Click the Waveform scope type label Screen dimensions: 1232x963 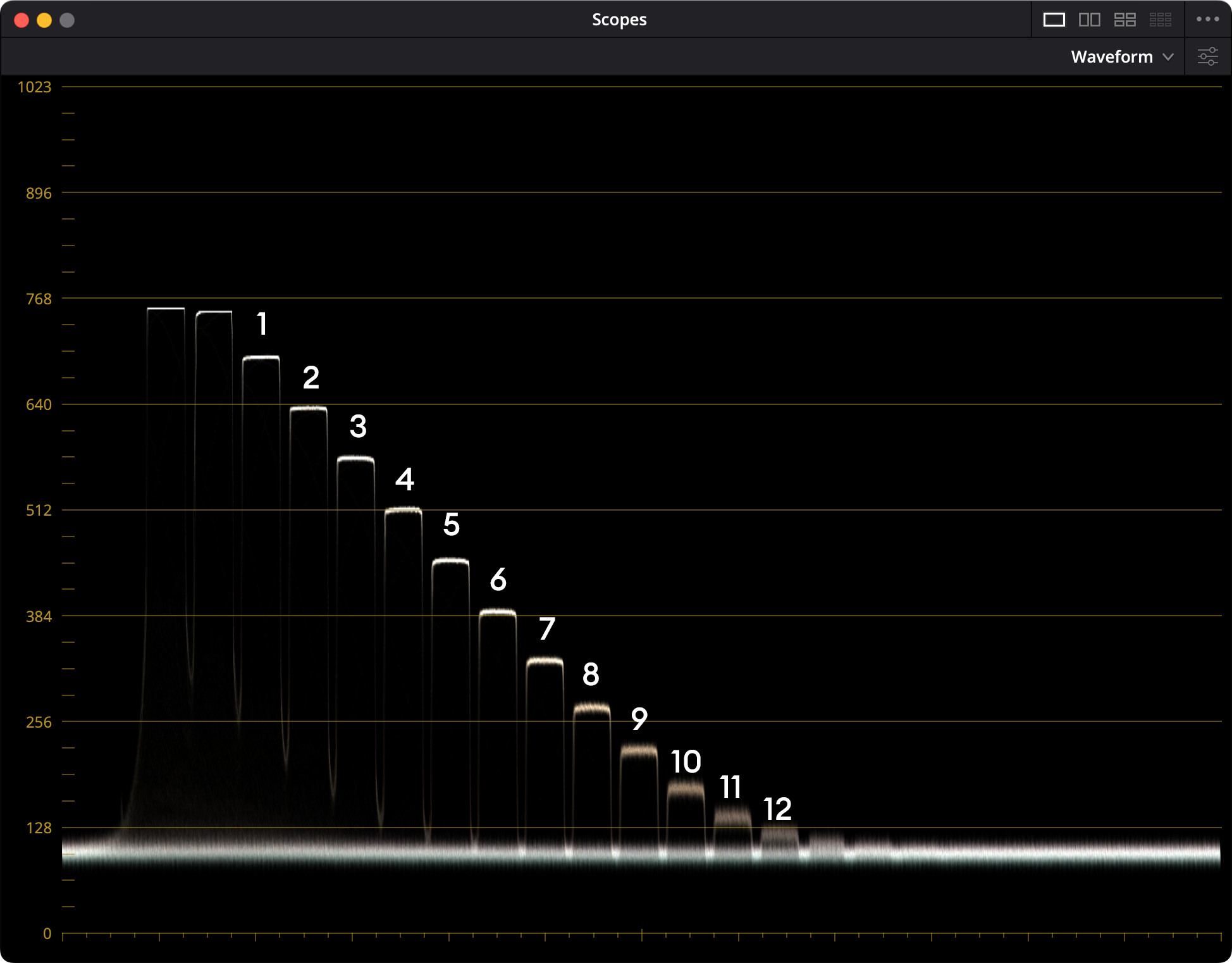pos(1111,57)
